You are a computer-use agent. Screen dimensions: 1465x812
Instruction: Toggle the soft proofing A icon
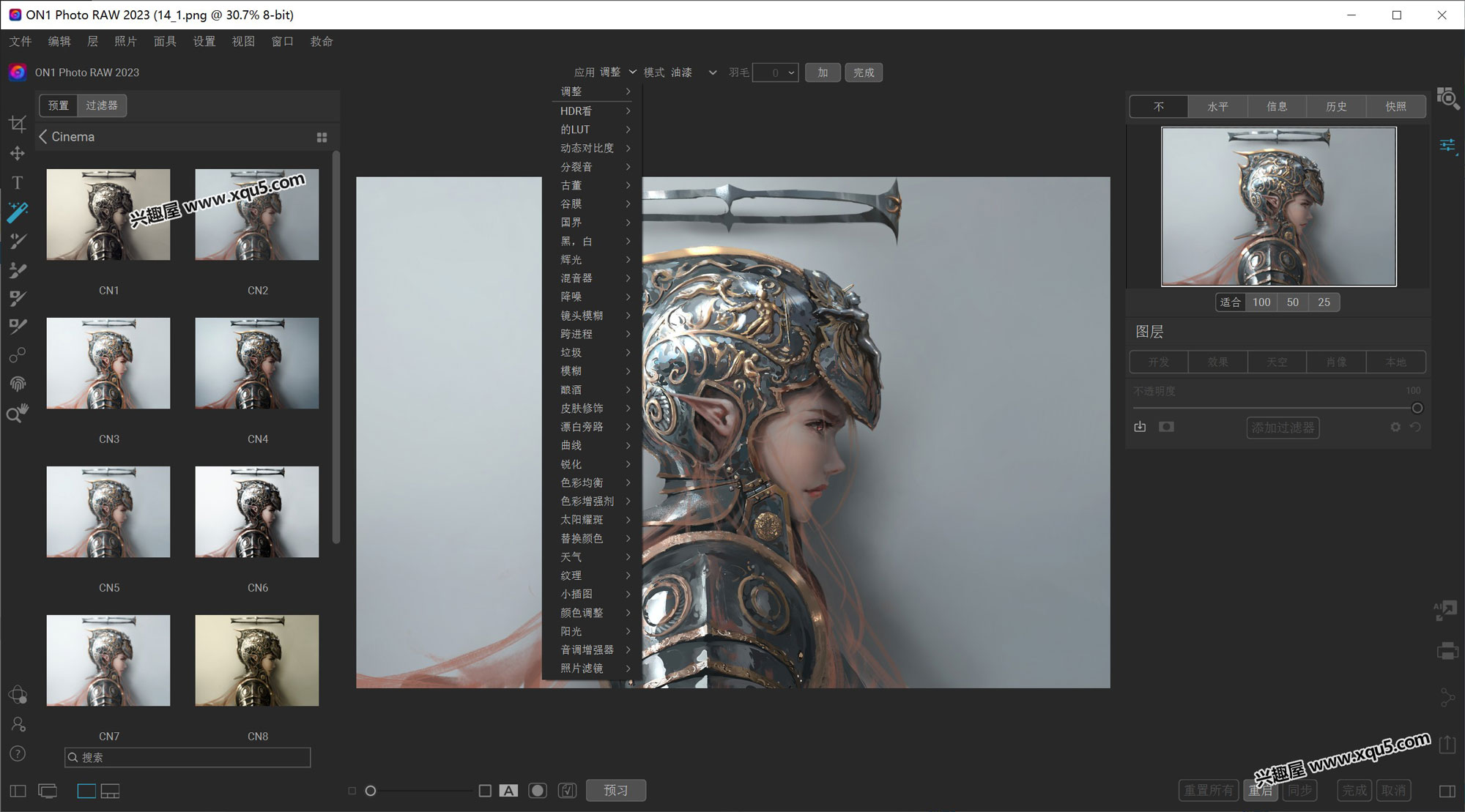tap(508, 791)
